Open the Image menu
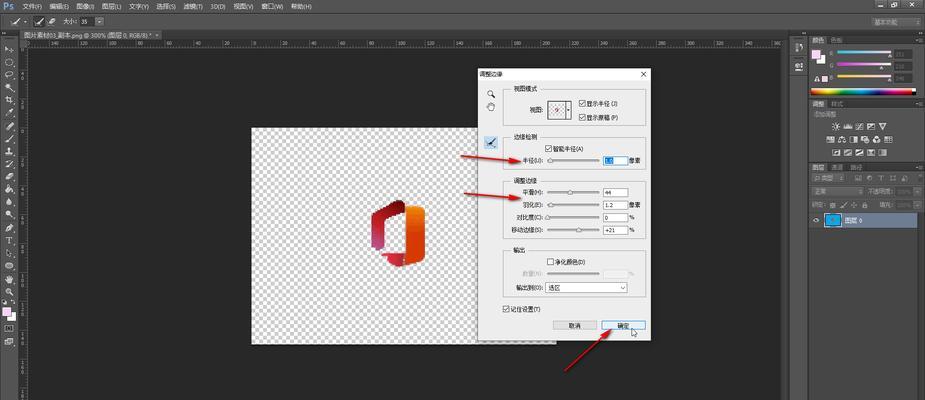 pos(86,6)
